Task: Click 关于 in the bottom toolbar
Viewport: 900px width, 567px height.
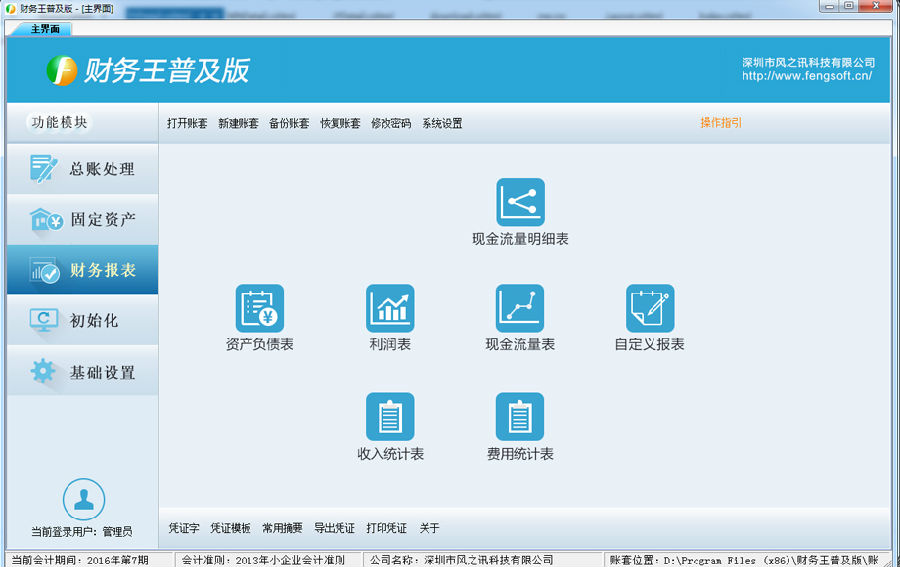Action: pyautogui.click(x=429, y=528)
